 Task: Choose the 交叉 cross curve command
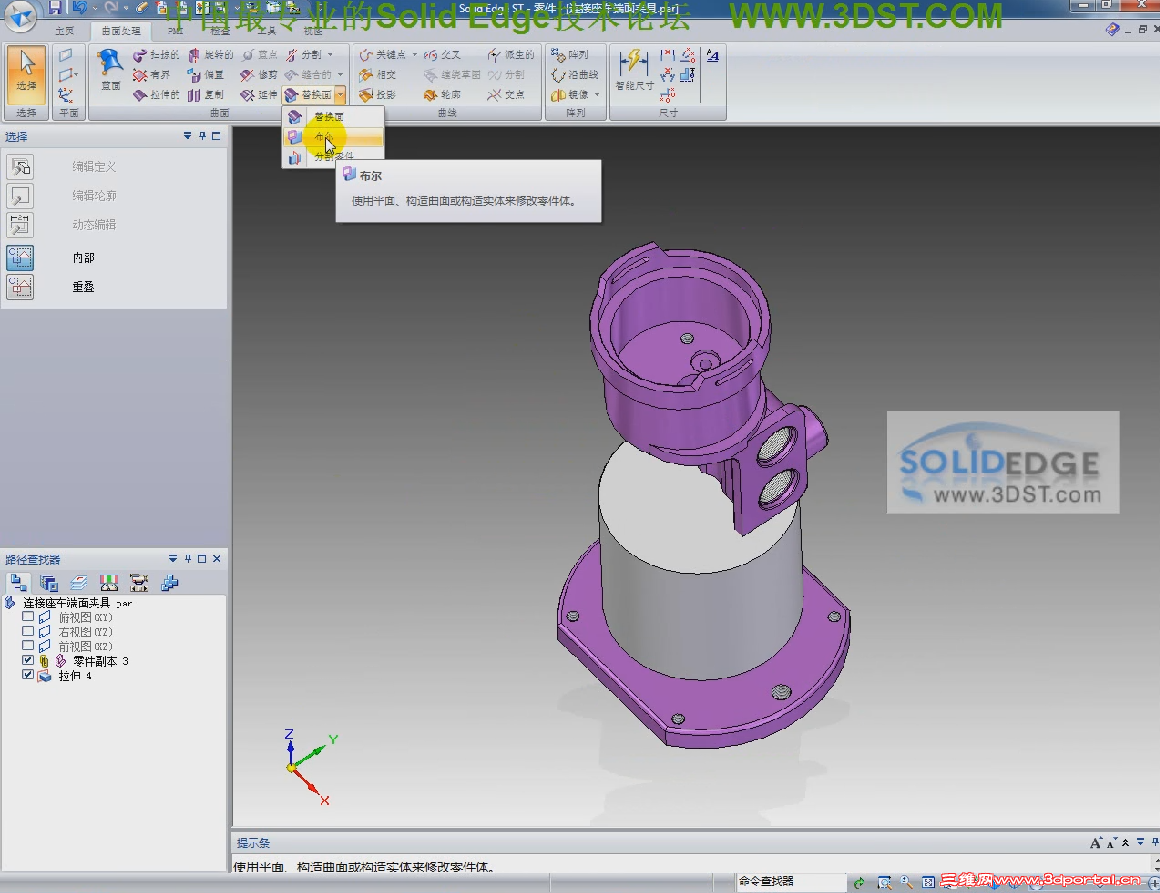pyautogui.click(x=442, y=55)
